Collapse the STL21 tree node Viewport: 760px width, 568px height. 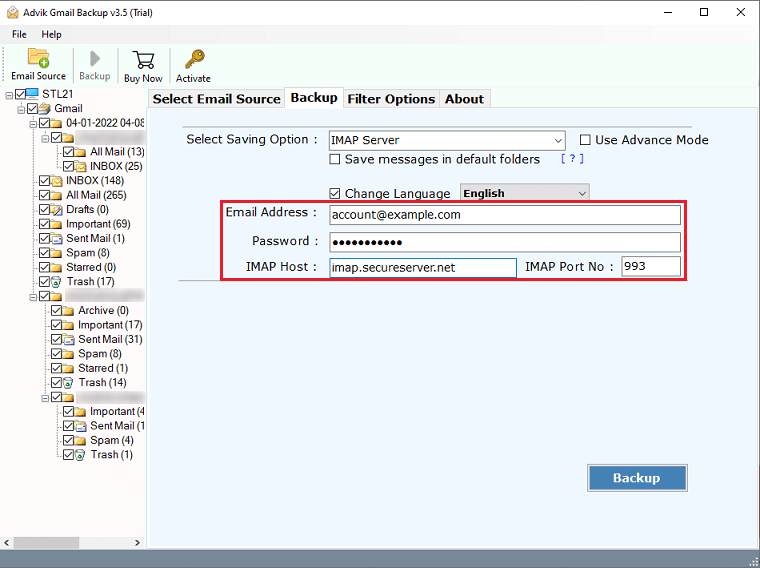tap(9, 95)
